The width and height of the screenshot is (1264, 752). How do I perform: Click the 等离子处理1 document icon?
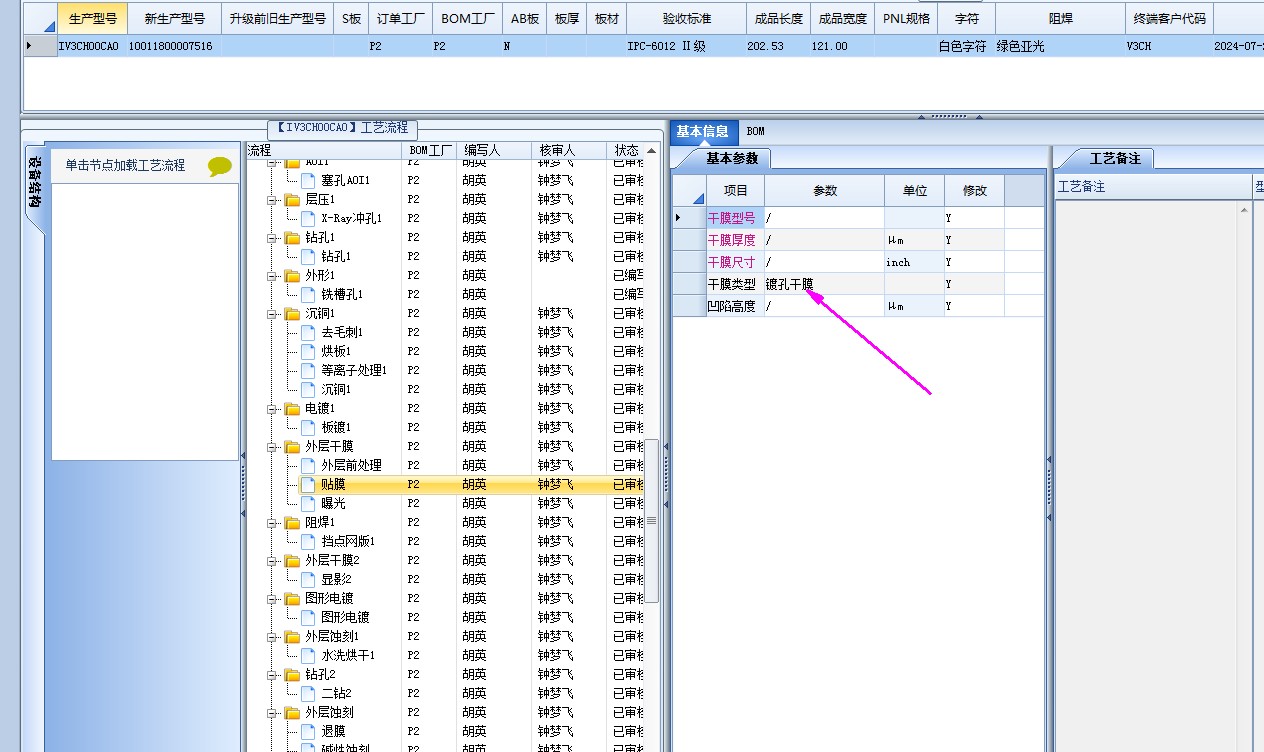click(x=308, y=370)
